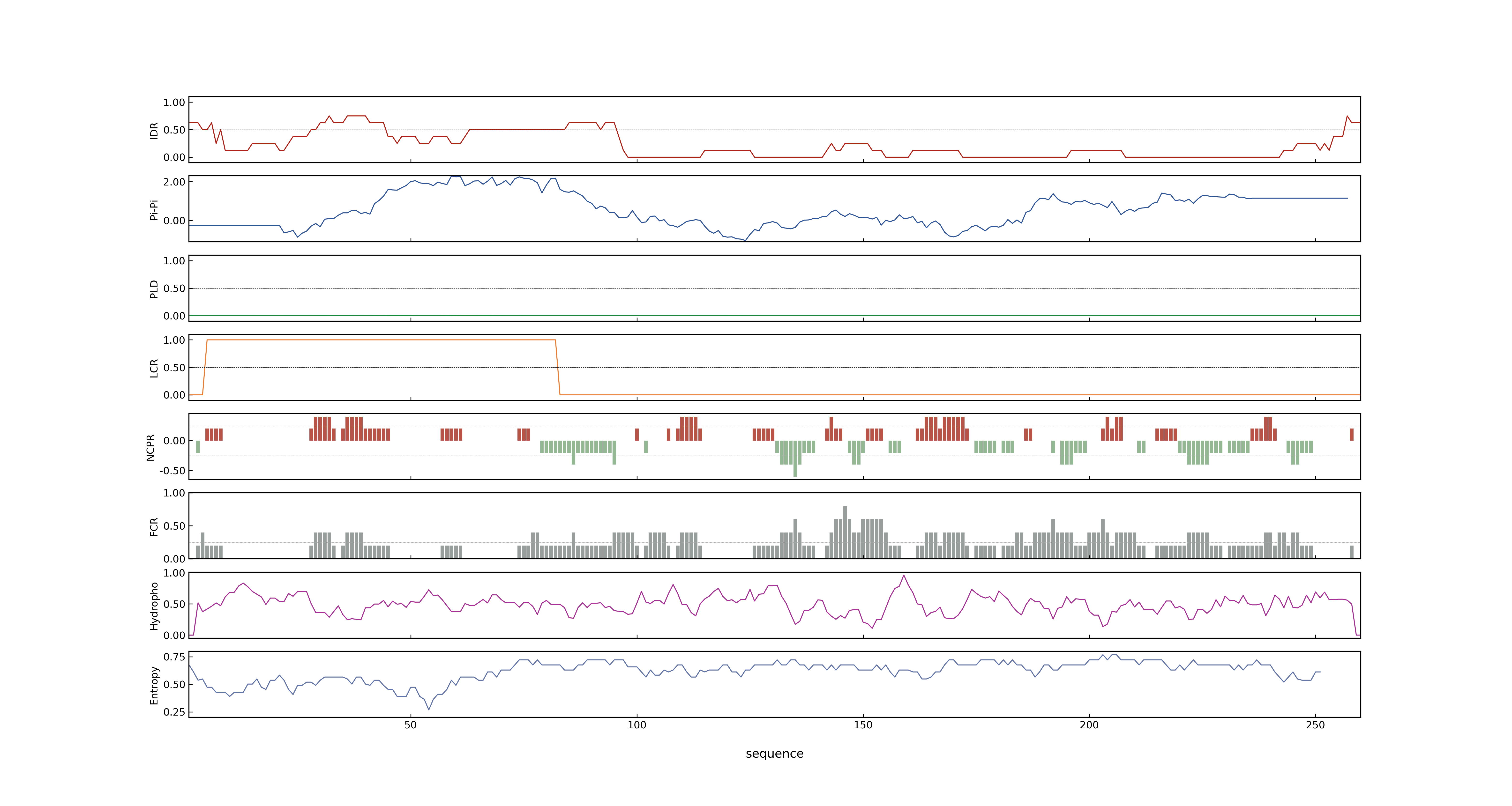Click the "0.00" tick on the LCR axis

[x=174, y=395]
